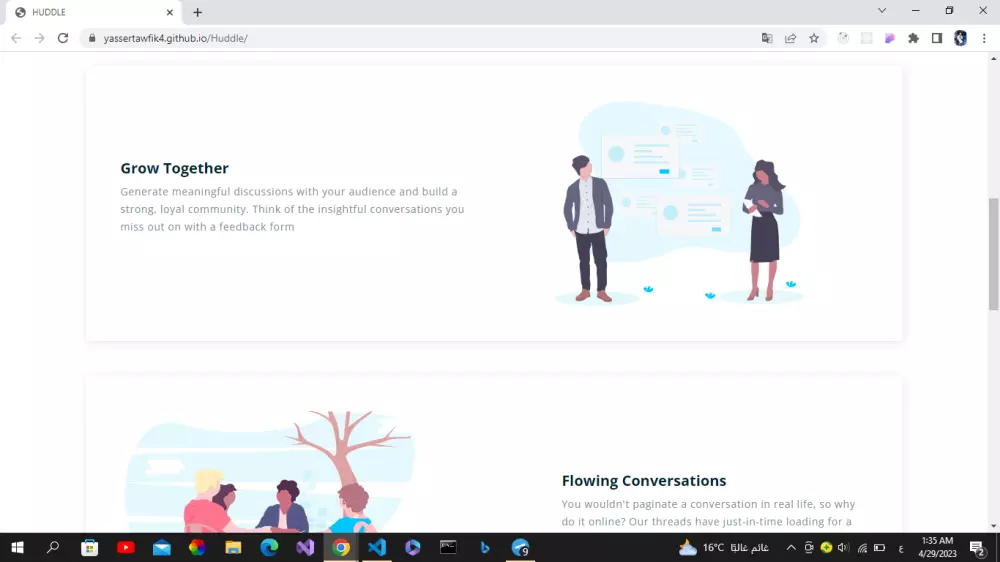Click the purple gradient extension icon

click(890, 38)
